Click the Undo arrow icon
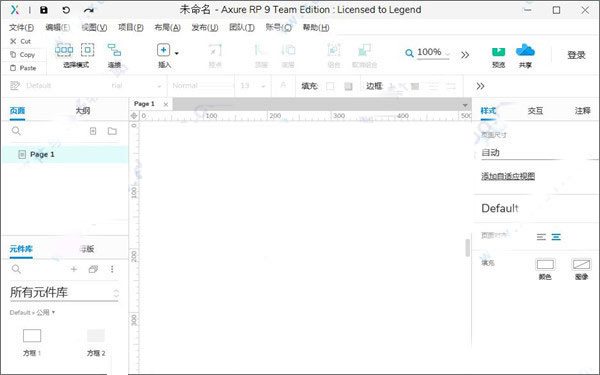Image resolution: width=600 pixels, height=375 pixels. (x=66, y=10)
